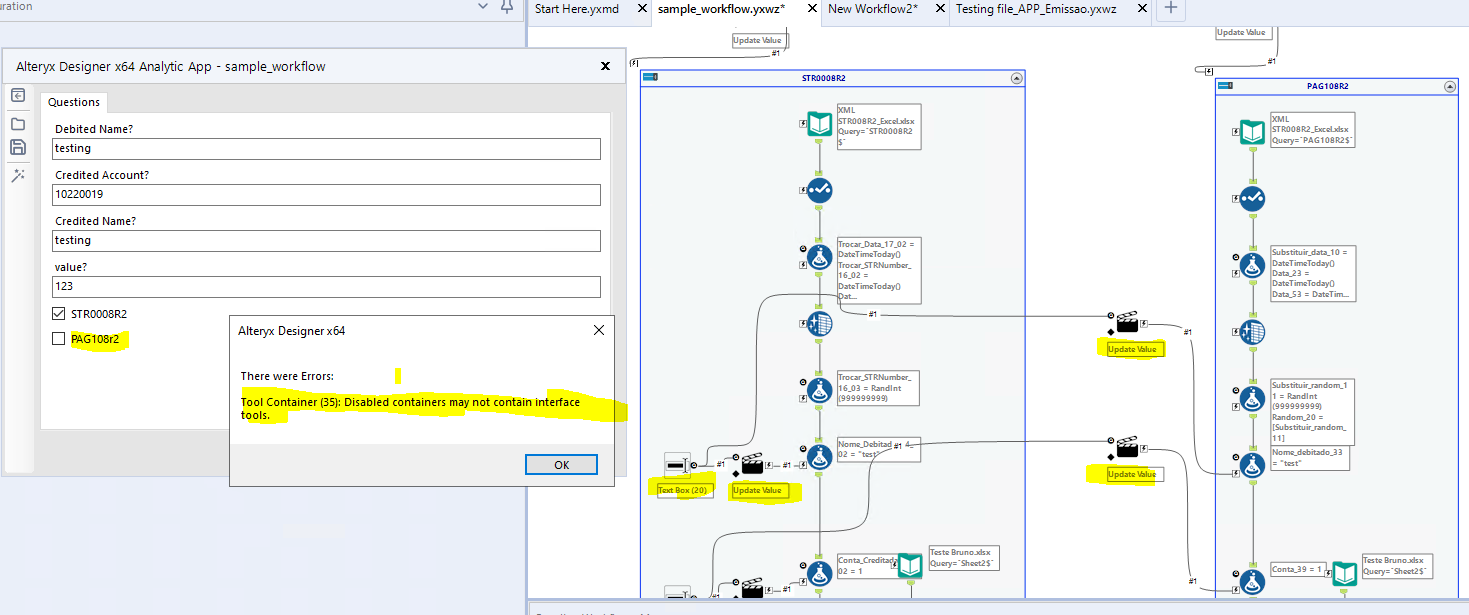
Task: Open the Formula tool named Trocar_Data_17_02
Action: tap(818, 256)
